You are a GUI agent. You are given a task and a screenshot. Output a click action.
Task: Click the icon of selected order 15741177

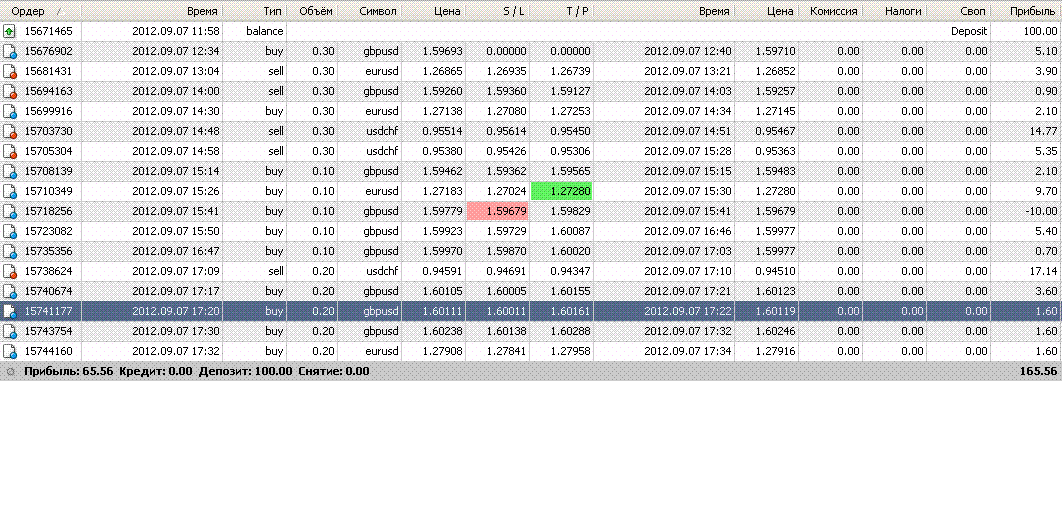[9, 311]
